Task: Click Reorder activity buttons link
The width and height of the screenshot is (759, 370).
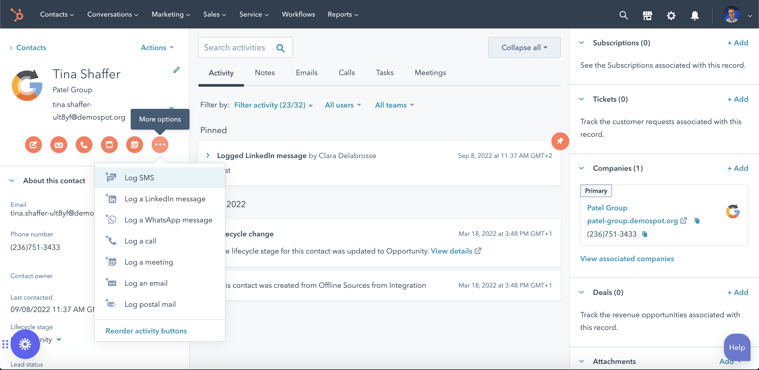Action: click(146, 331)
